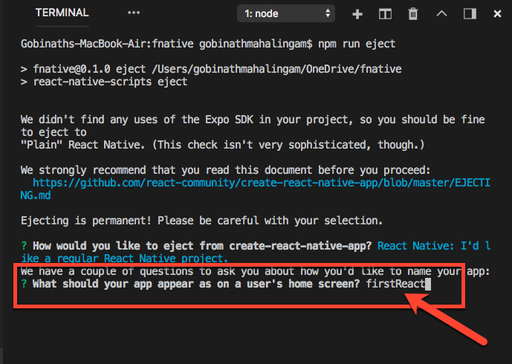The width and height of the screenshot is (512, 364).
Task: Split the terminal pane
Action: [385, 14]
